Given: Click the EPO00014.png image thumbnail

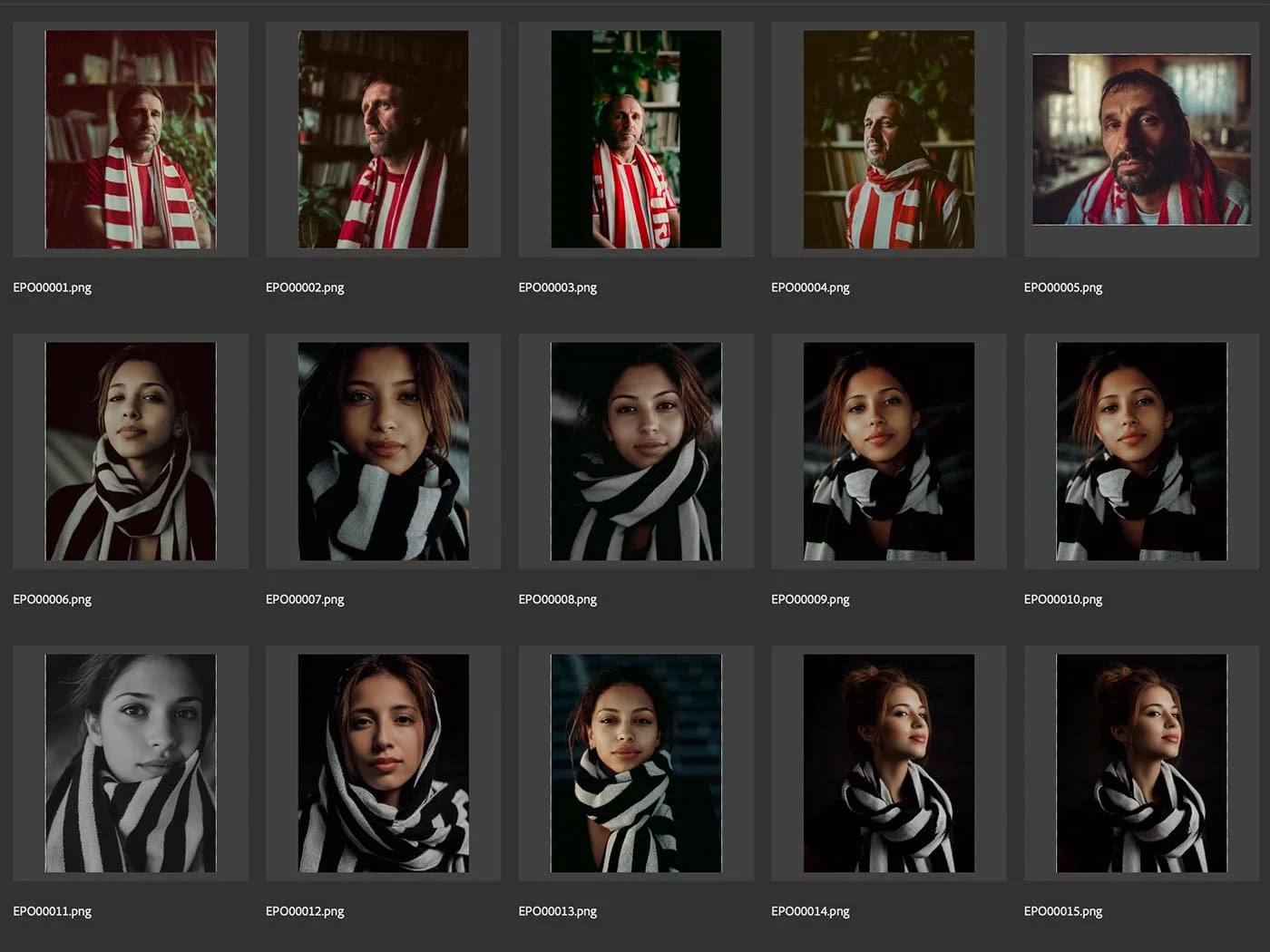Looking at the screenshot, I should click(x=889, y=763).
